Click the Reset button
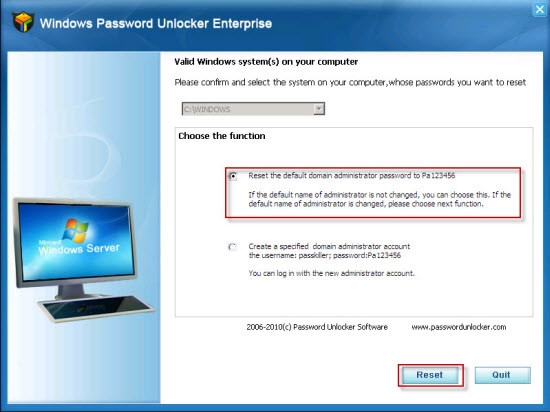The image size is (550, 412). [430, 375]
